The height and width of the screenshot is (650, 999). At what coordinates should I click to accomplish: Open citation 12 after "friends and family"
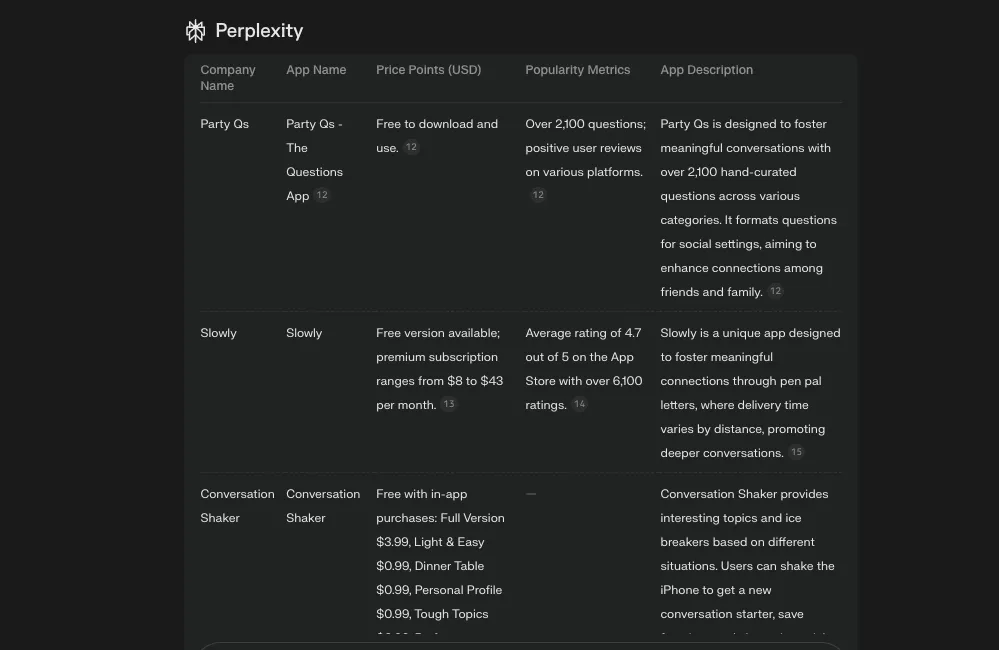775,291
